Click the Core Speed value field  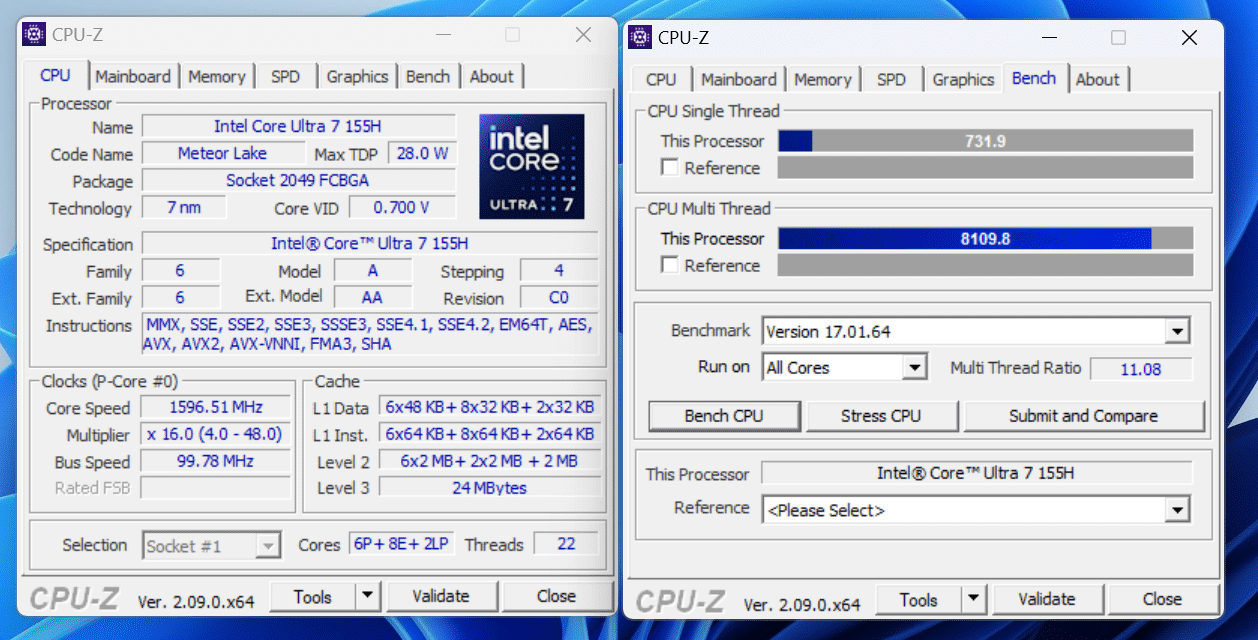[x=216, y=408]
